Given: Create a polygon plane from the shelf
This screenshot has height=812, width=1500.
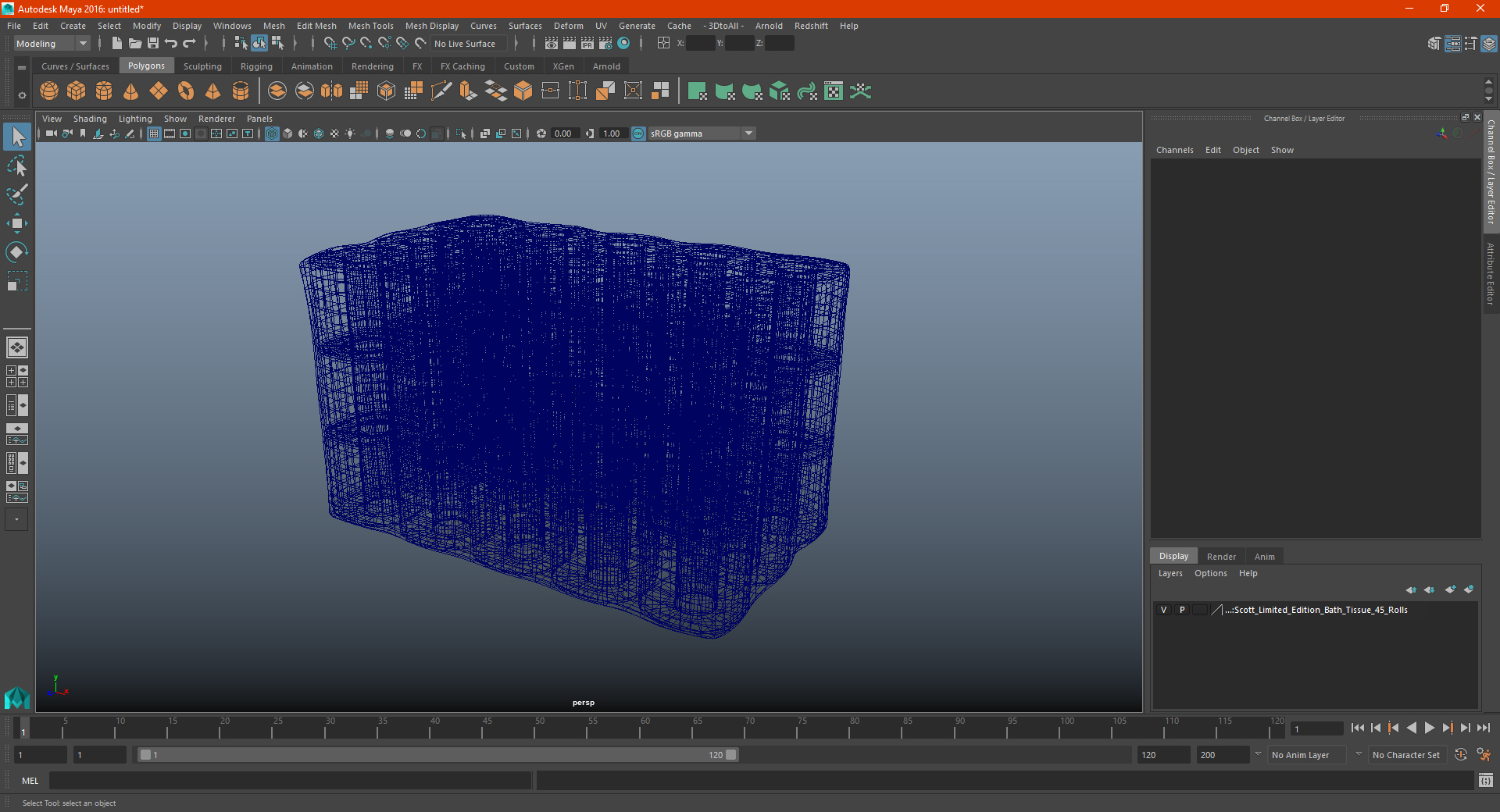Looking at the screenshot, I should click(159, 91).
